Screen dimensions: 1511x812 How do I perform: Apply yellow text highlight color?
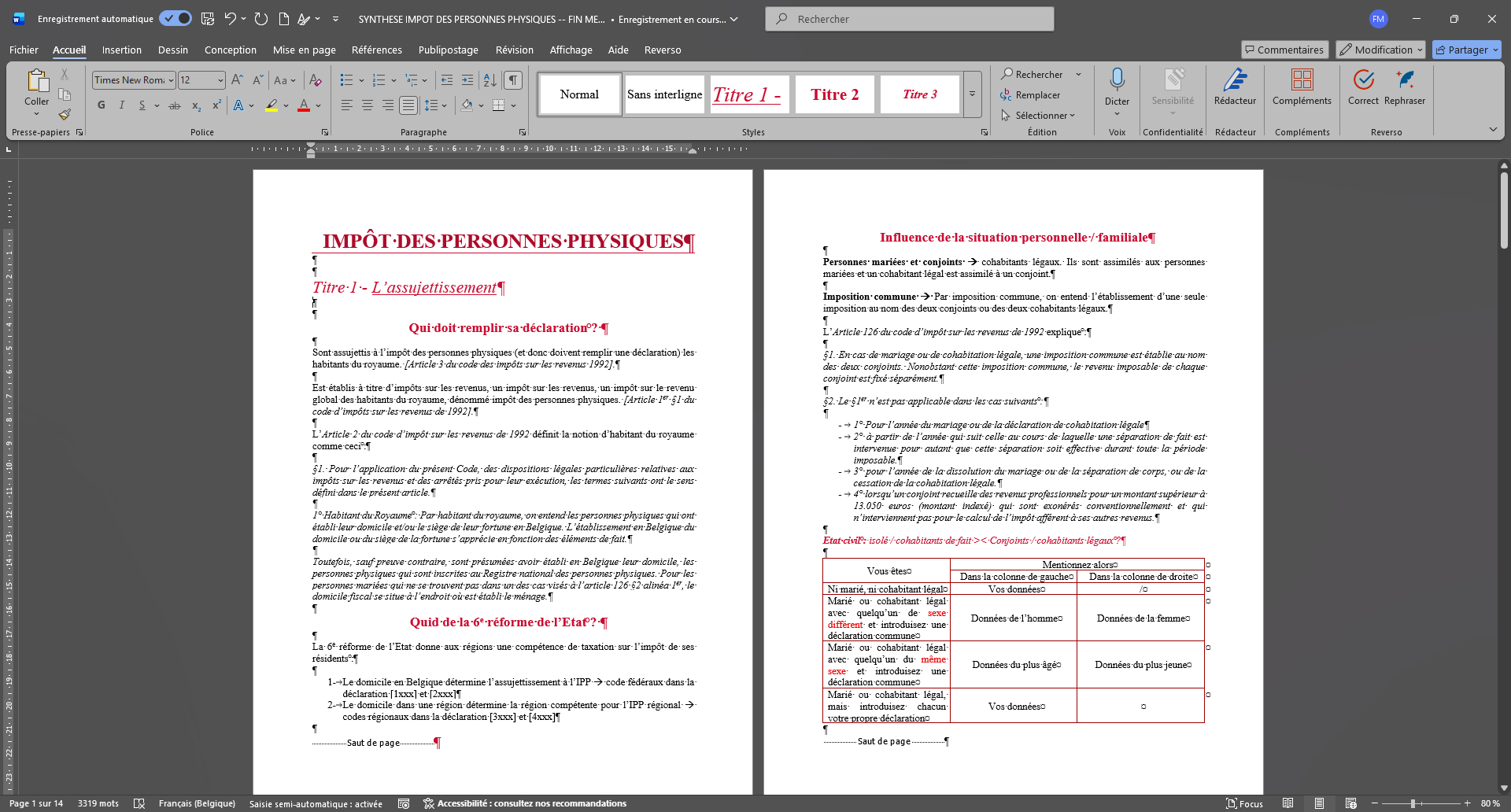pyautogui.click(x=272, y=105)
